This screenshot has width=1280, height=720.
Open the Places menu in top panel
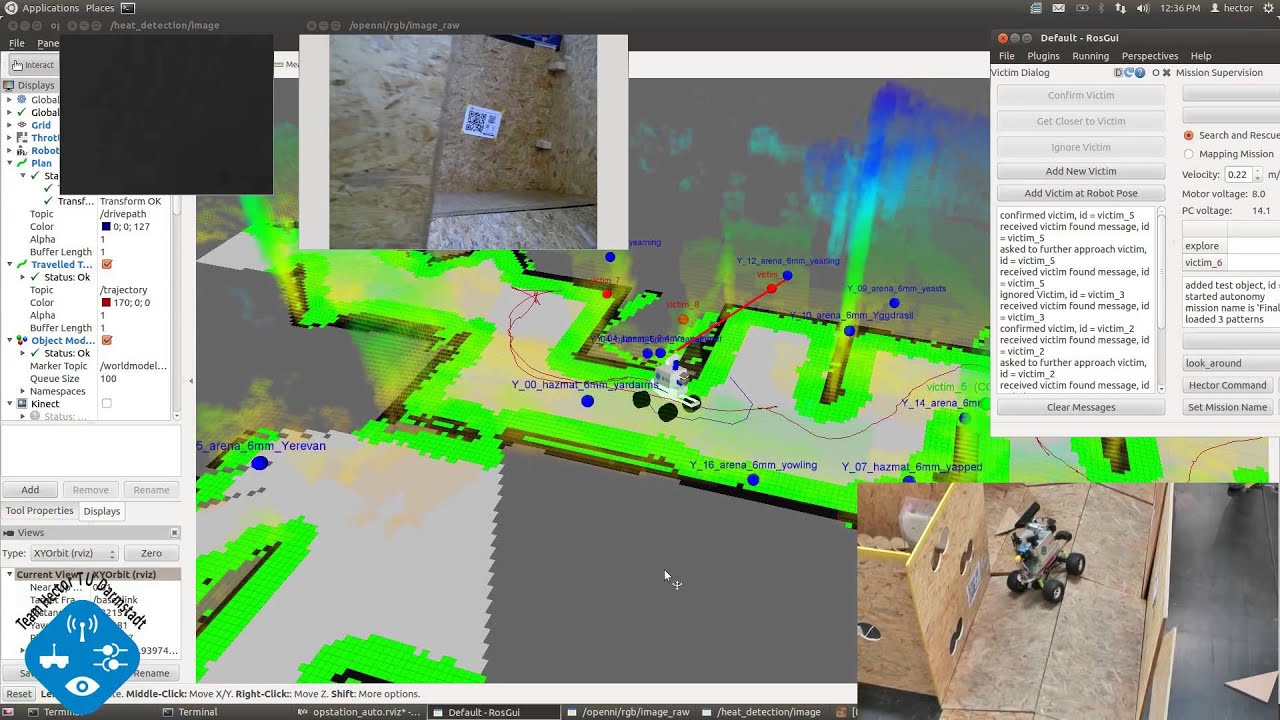click(100, 8)
